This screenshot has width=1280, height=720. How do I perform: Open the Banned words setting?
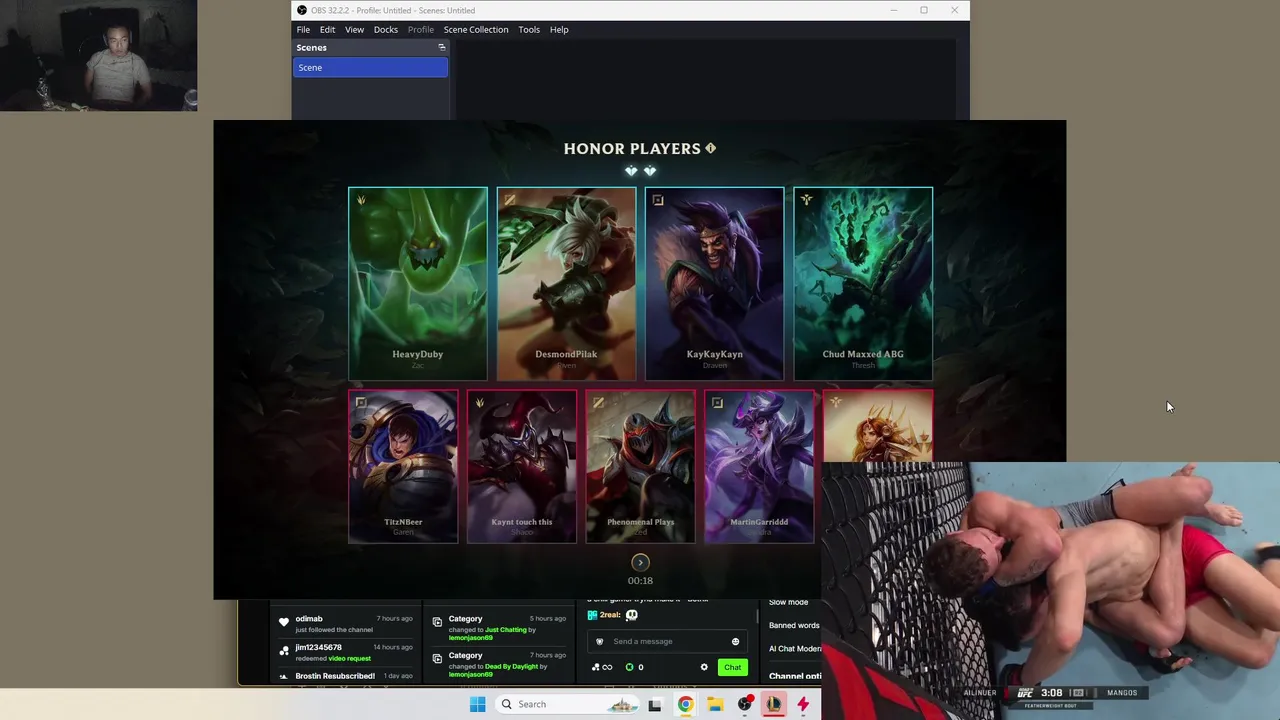click(x=794, y=625)
